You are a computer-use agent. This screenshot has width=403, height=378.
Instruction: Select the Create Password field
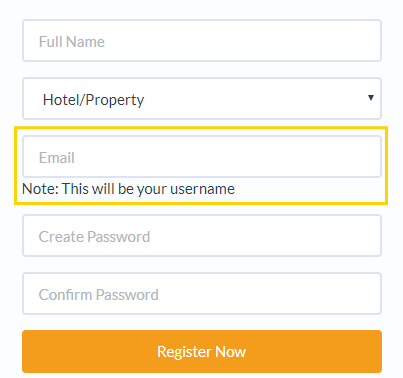[x=202, y=236]
